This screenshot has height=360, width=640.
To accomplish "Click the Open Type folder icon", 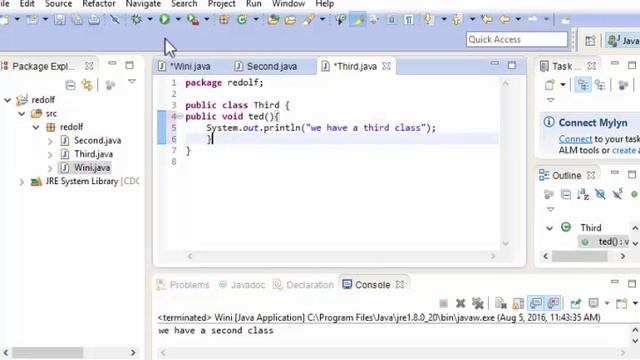I will coord(273,19).
